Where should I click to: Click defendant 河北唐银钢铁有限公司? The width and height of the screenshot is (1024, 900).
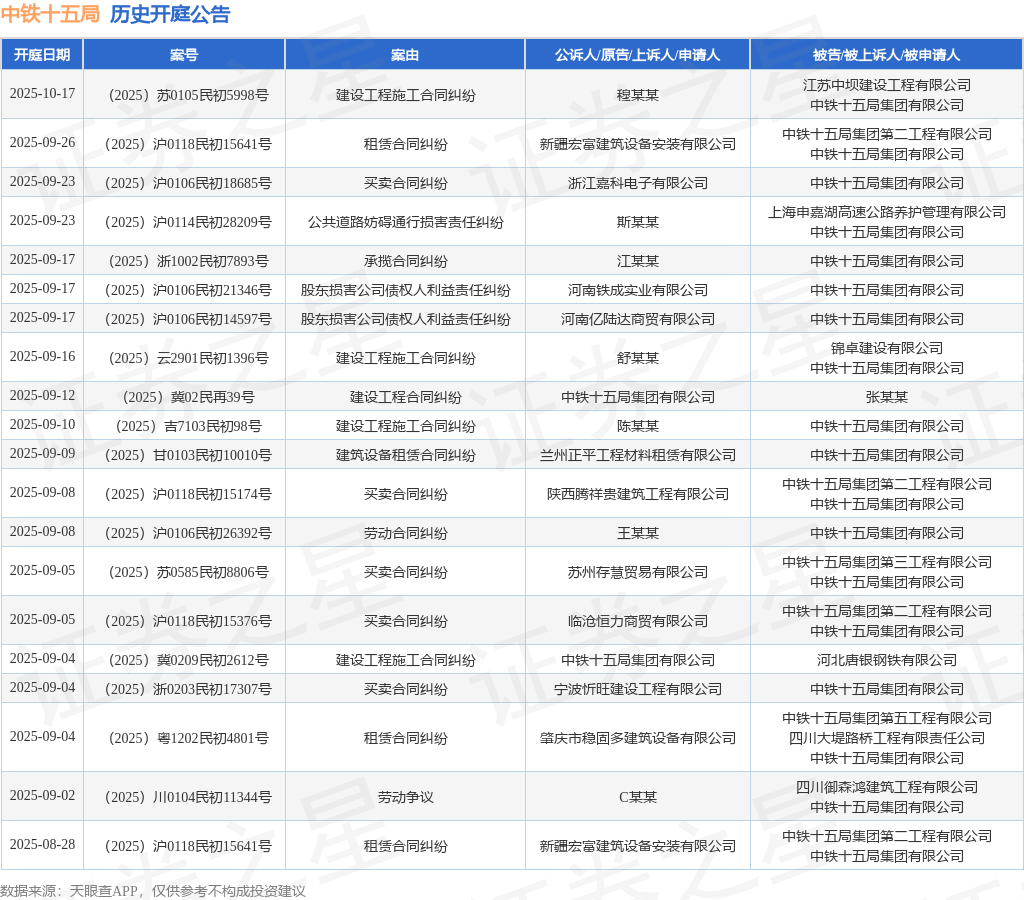pos(887,660)
